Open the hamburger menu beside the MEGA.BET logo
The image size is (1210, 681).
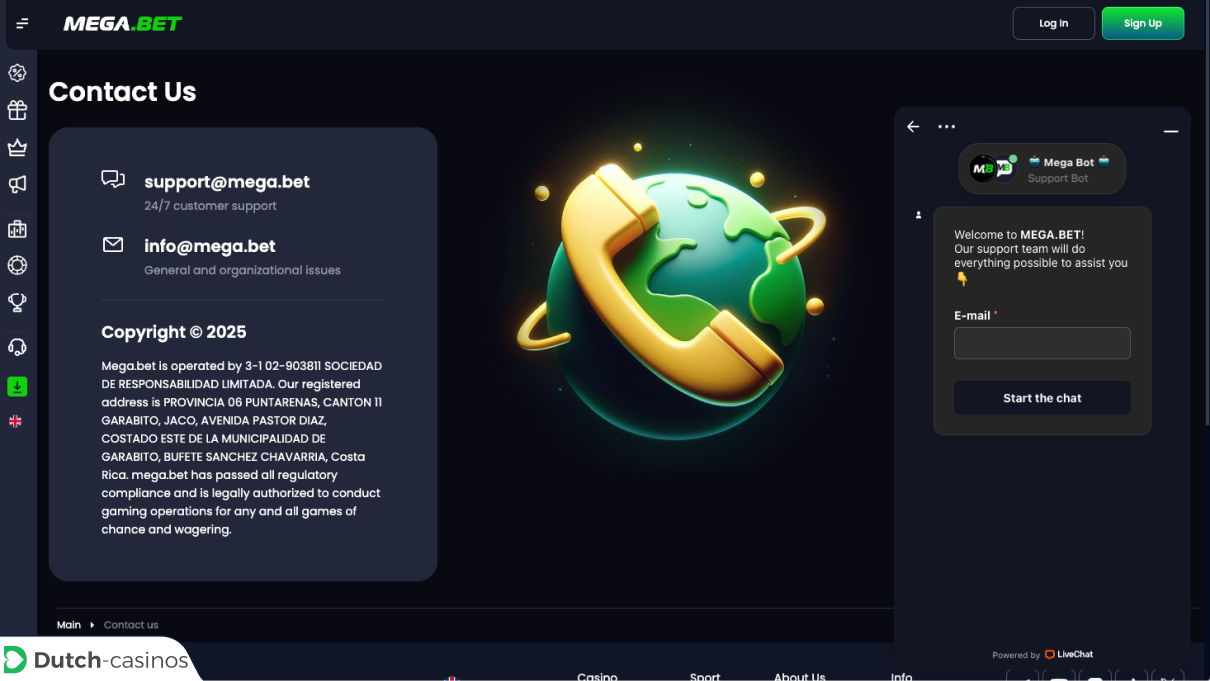pyautogui.click(x=22, y=23)
